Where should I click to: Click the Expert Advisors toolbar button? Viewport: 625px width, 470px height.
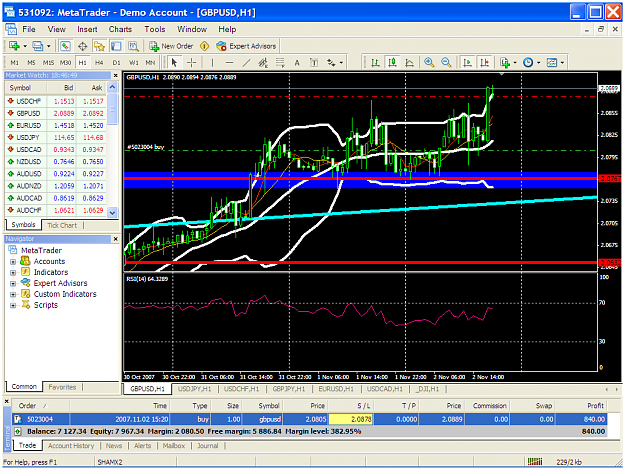[x=246, y=46]
